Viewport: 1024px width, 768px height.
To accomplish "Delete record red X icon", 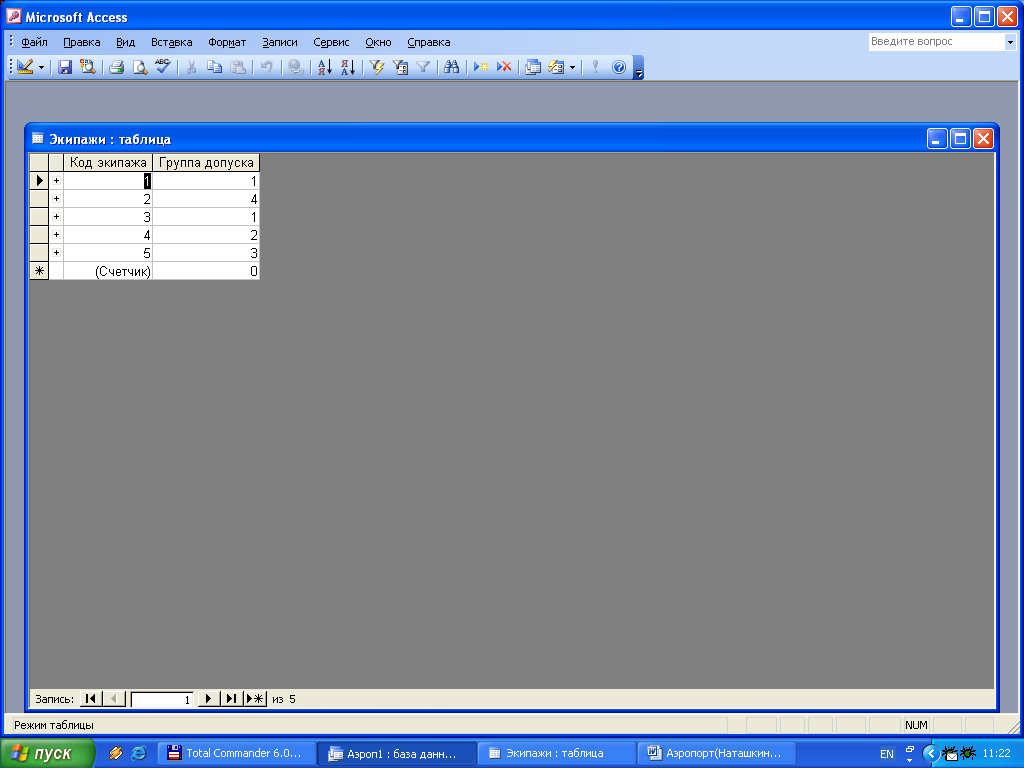I will click(x=504, y=67).
